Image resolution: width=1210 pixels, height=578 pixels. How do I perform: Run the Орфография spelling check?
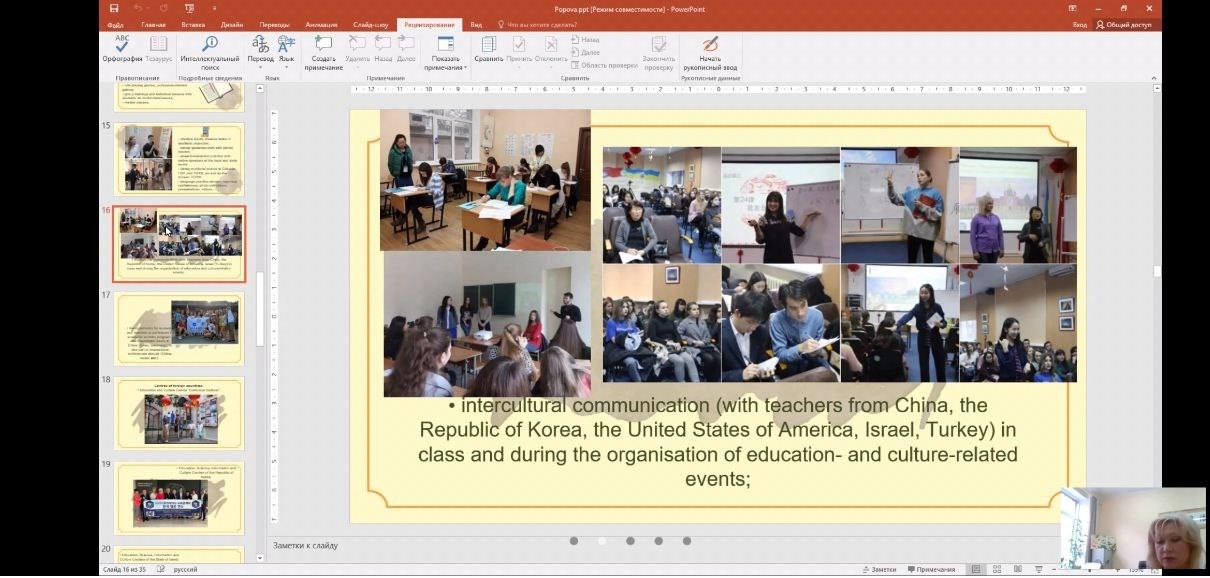pos(122,48)
